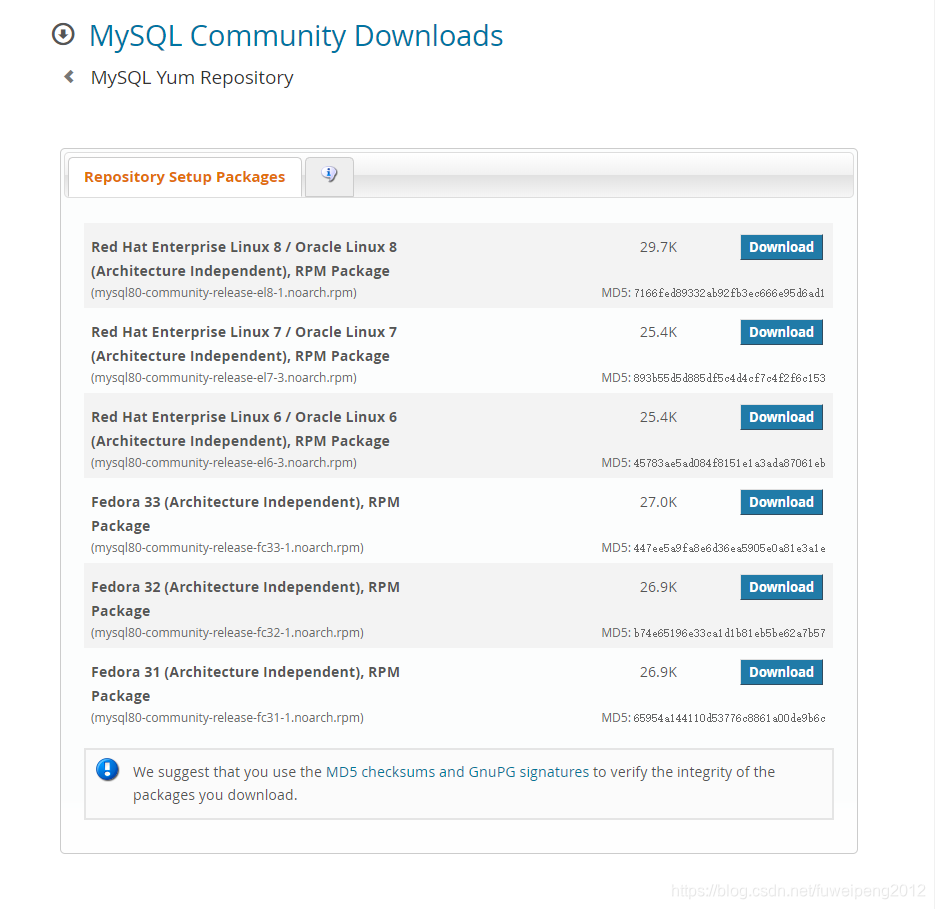
Task: Download the Fedora 33 RPM package
Action: pyautogui.click(x=781, y=502)
